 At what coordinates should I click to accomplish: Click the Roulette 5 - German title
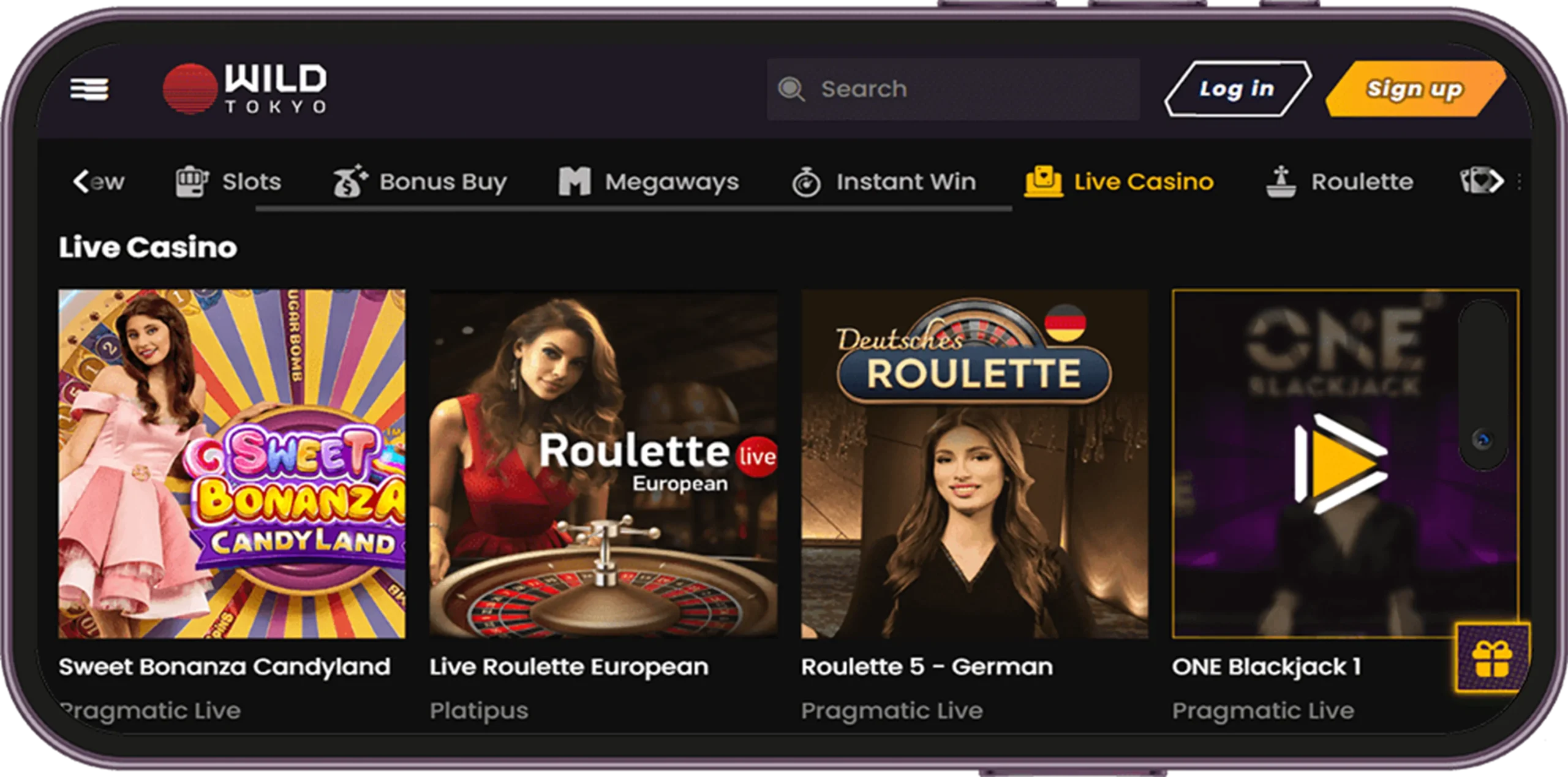(x=927, y=667)
